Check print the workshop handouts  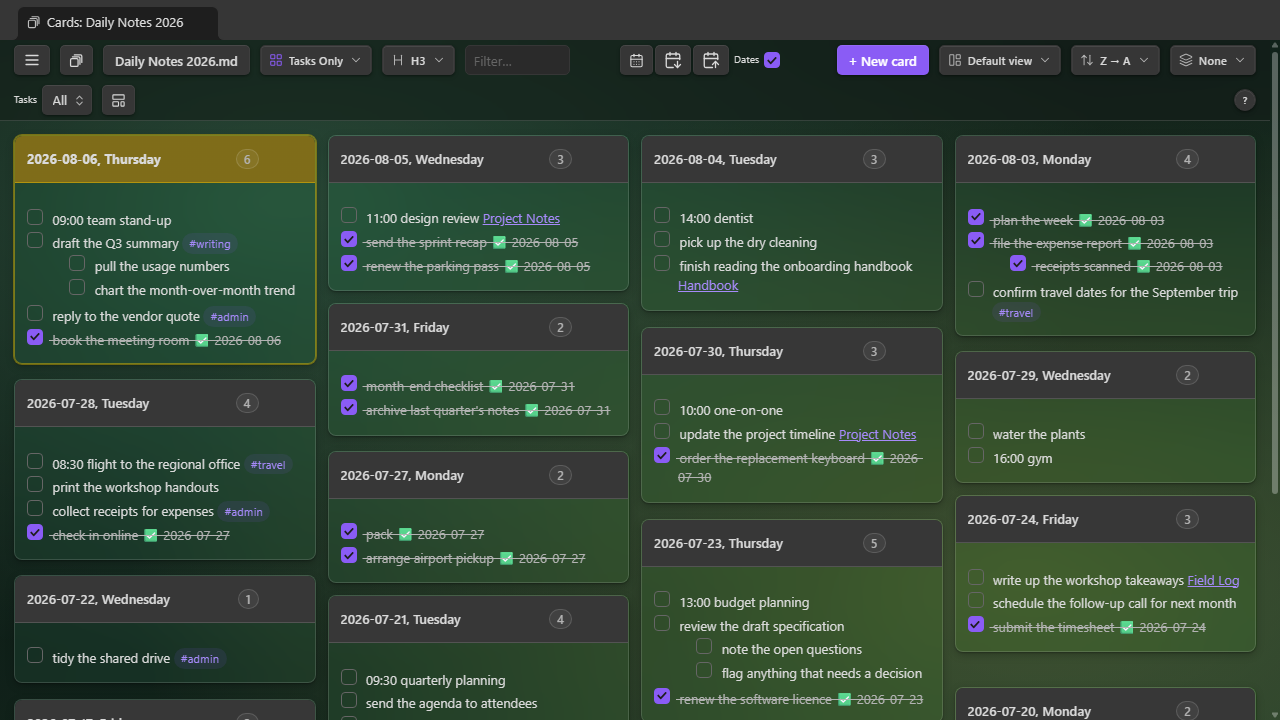tap(35, 484)
